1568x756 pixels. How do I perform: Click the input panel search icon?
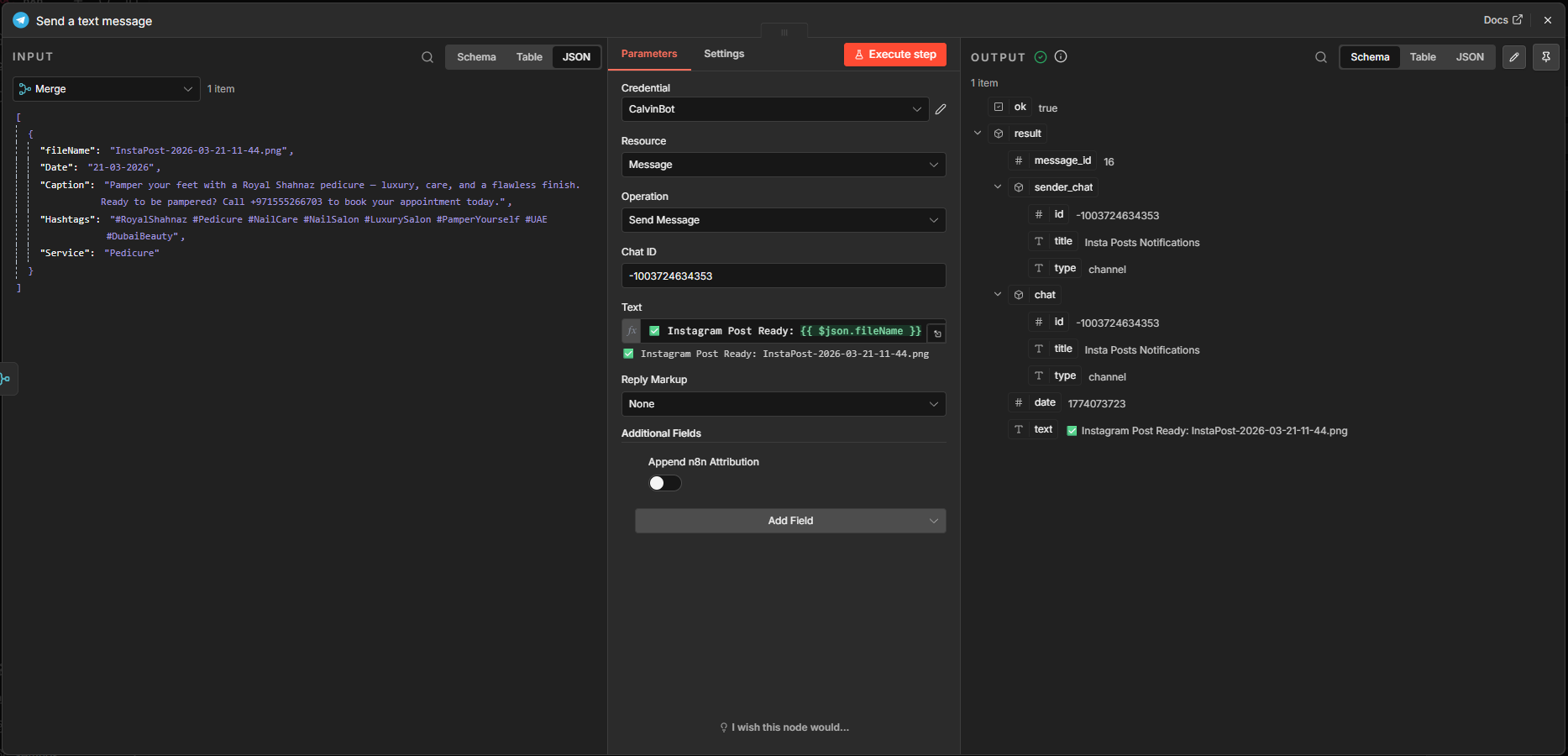coord(427,57)
